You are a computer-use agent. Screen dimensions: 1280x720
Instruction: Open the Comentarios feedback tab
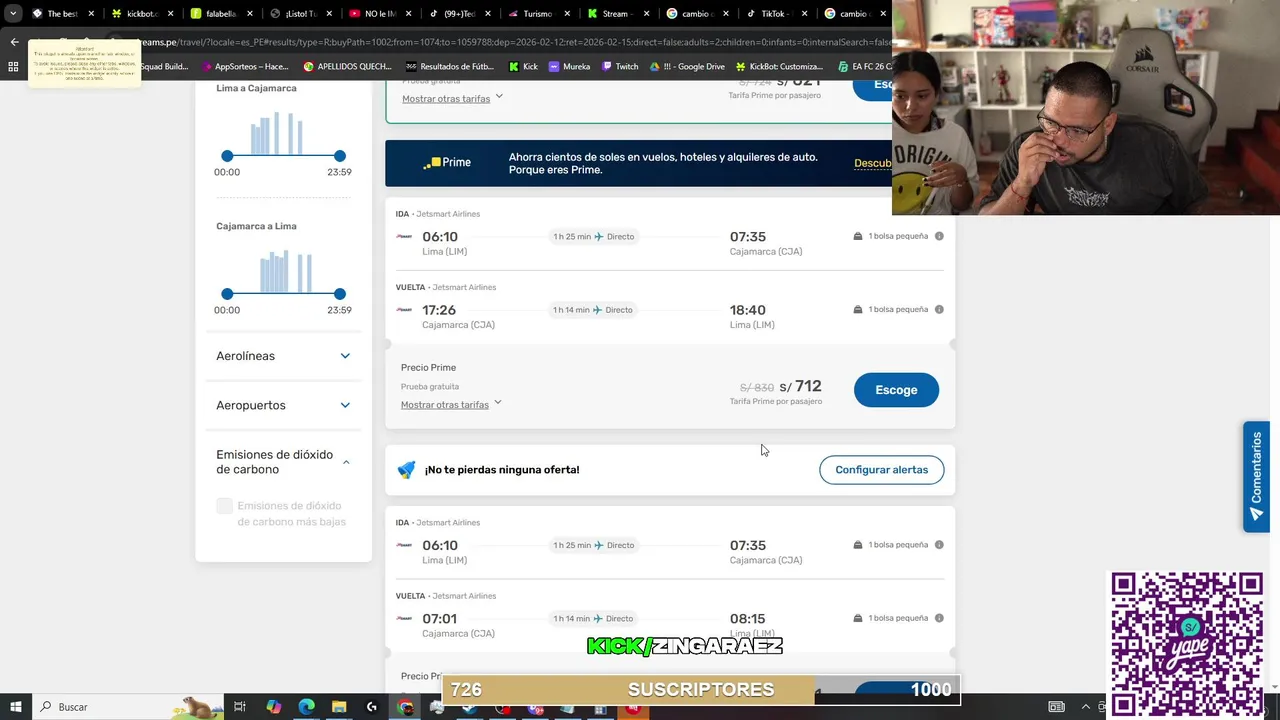1256,477
